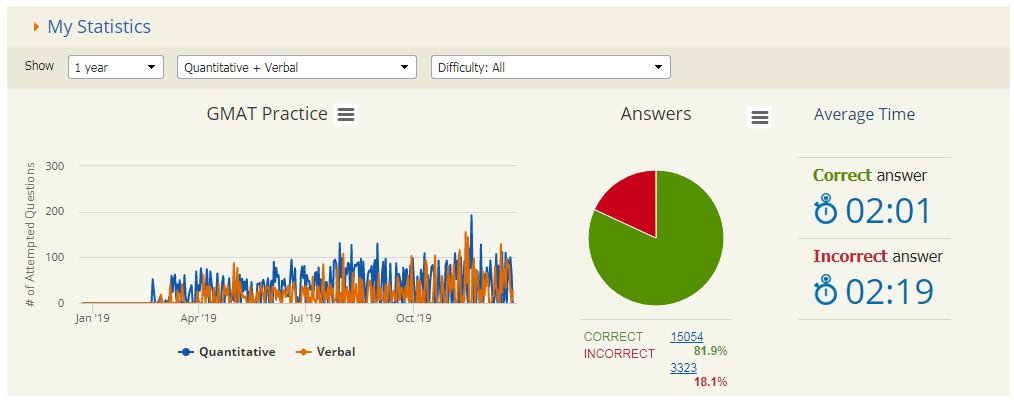1014x402 pixels.
Task: Click the stopwatch icon beside 02:19
Action: click(x=825, y=291)
